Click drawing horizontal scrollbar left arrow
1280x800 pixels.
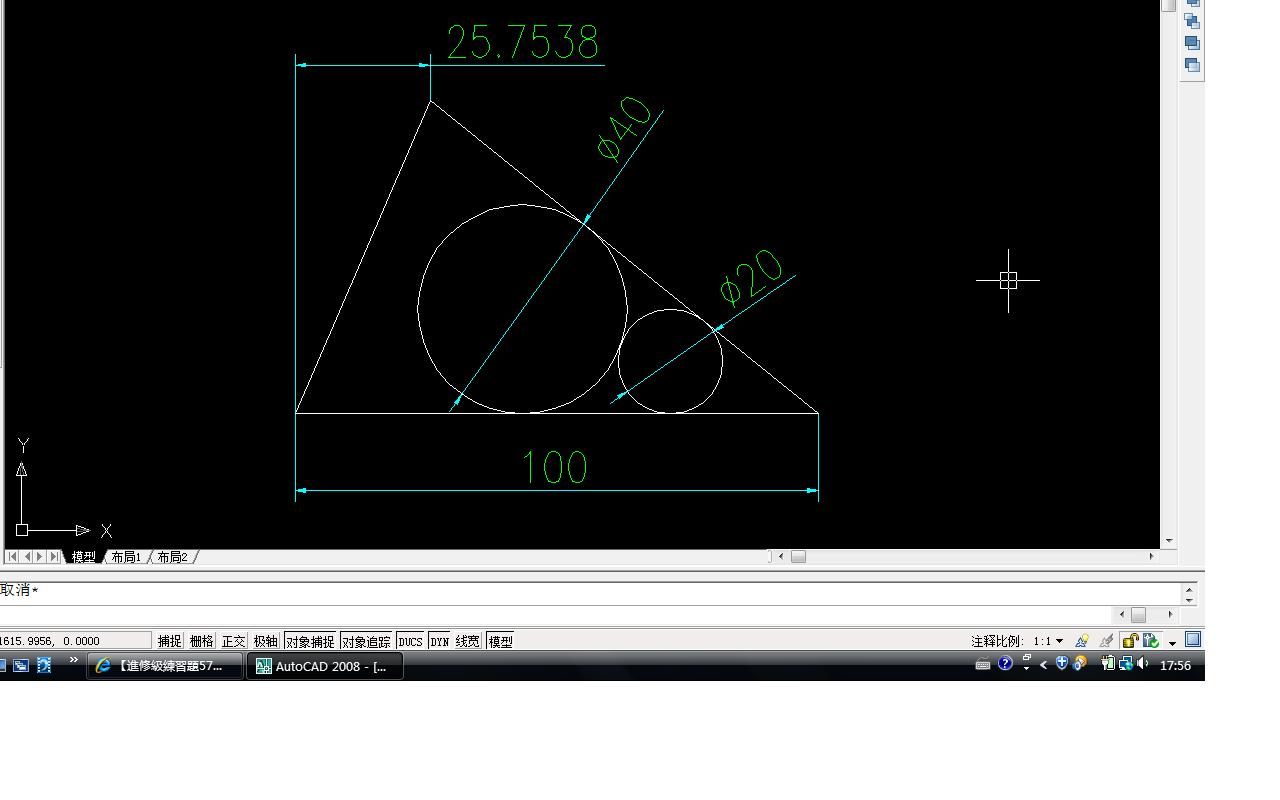[781, 556]
